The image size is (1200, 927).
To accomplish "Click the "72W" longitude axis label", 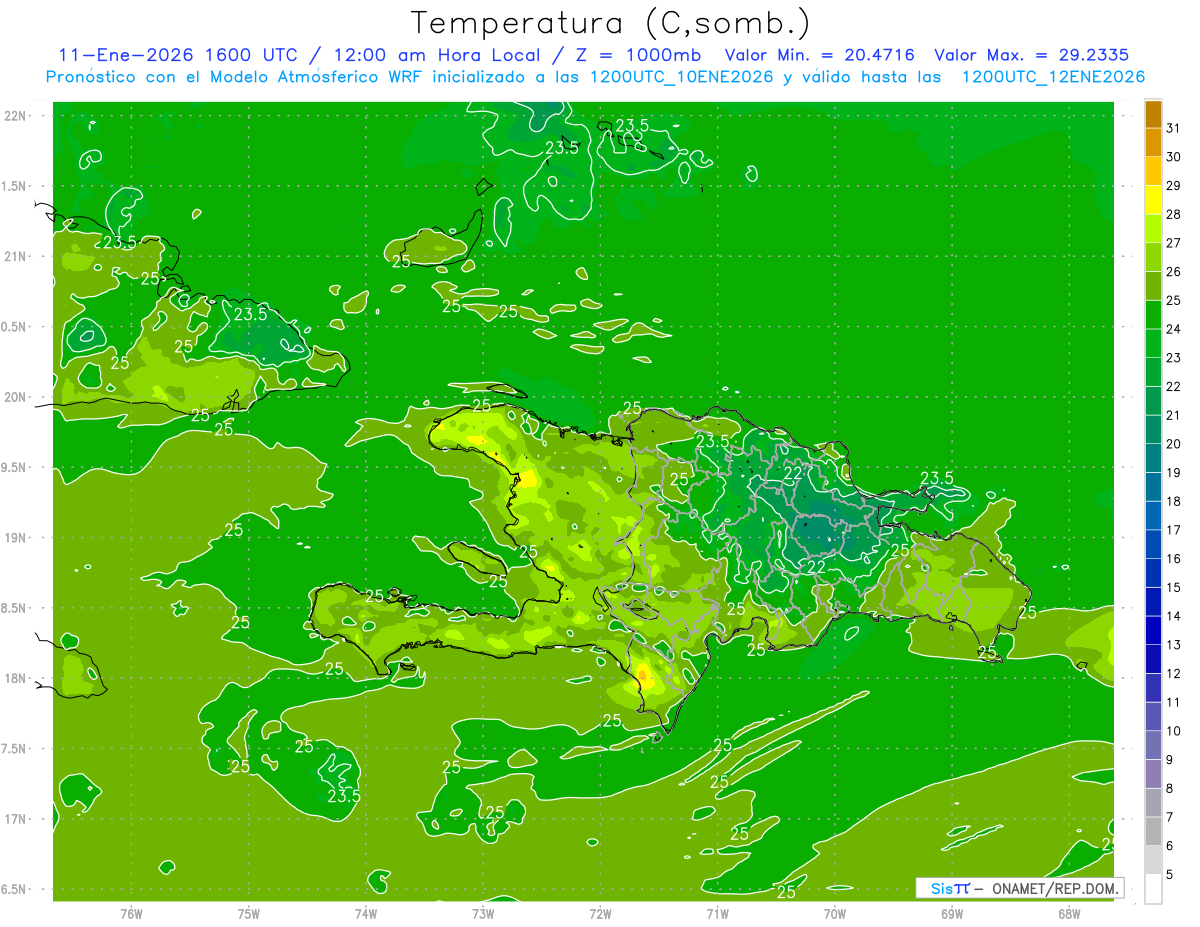I will (x=600, y=914).
